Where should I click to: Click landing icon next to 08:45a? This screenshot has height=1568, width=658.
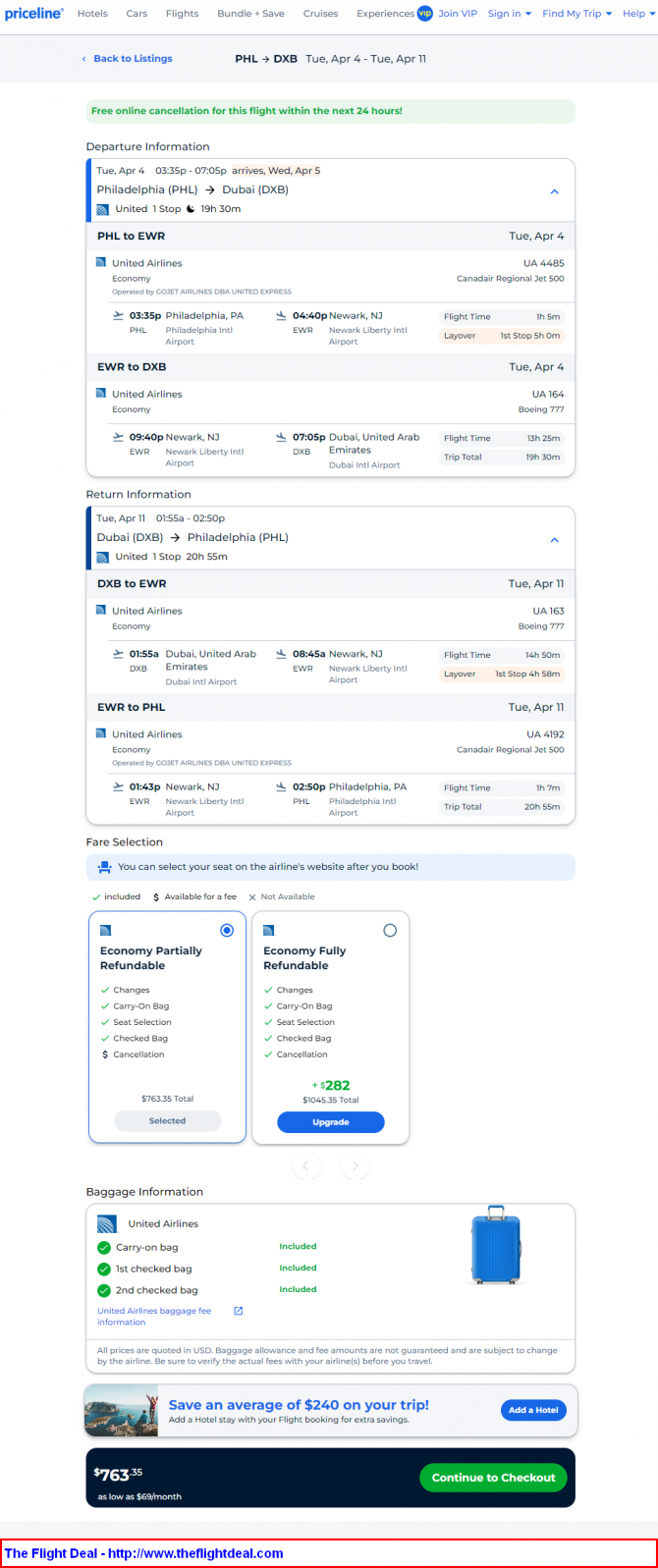283,654
